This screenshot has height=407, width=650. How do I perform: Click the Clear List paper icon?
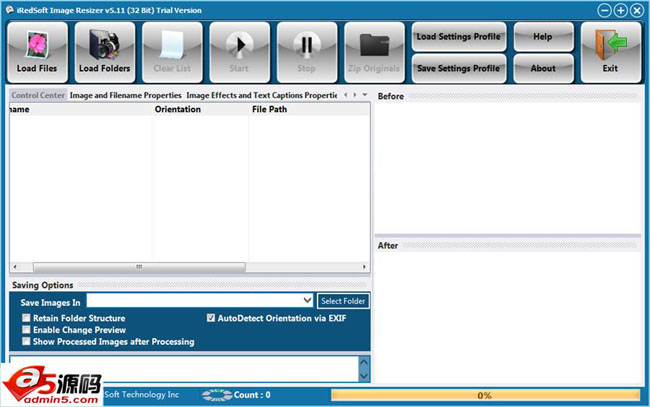pyautogui.click(x=172, y=45)
